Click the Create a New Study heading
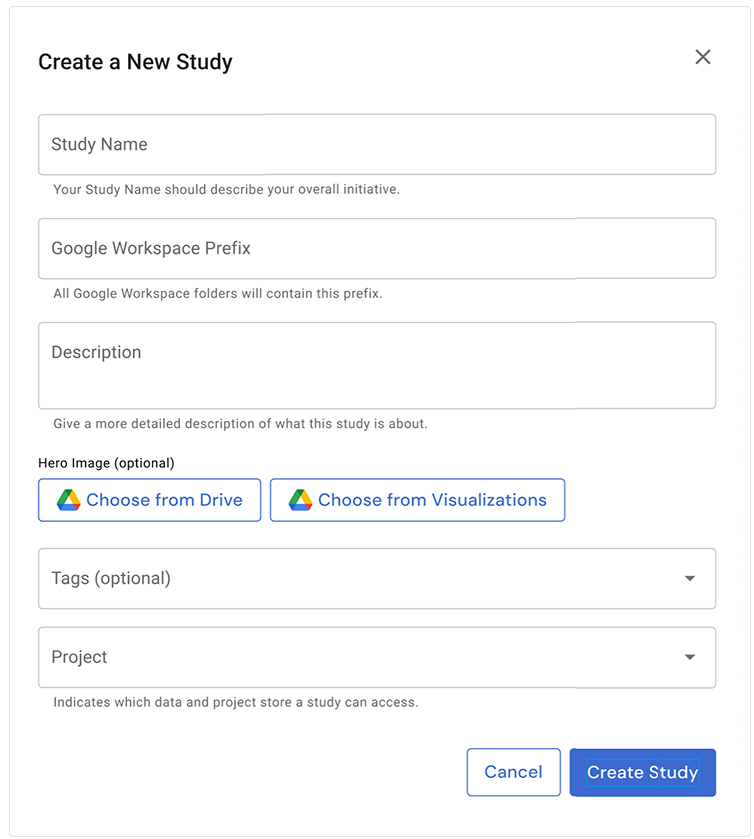754x839 pixels. pyautogui.click(x=135, y=62)
